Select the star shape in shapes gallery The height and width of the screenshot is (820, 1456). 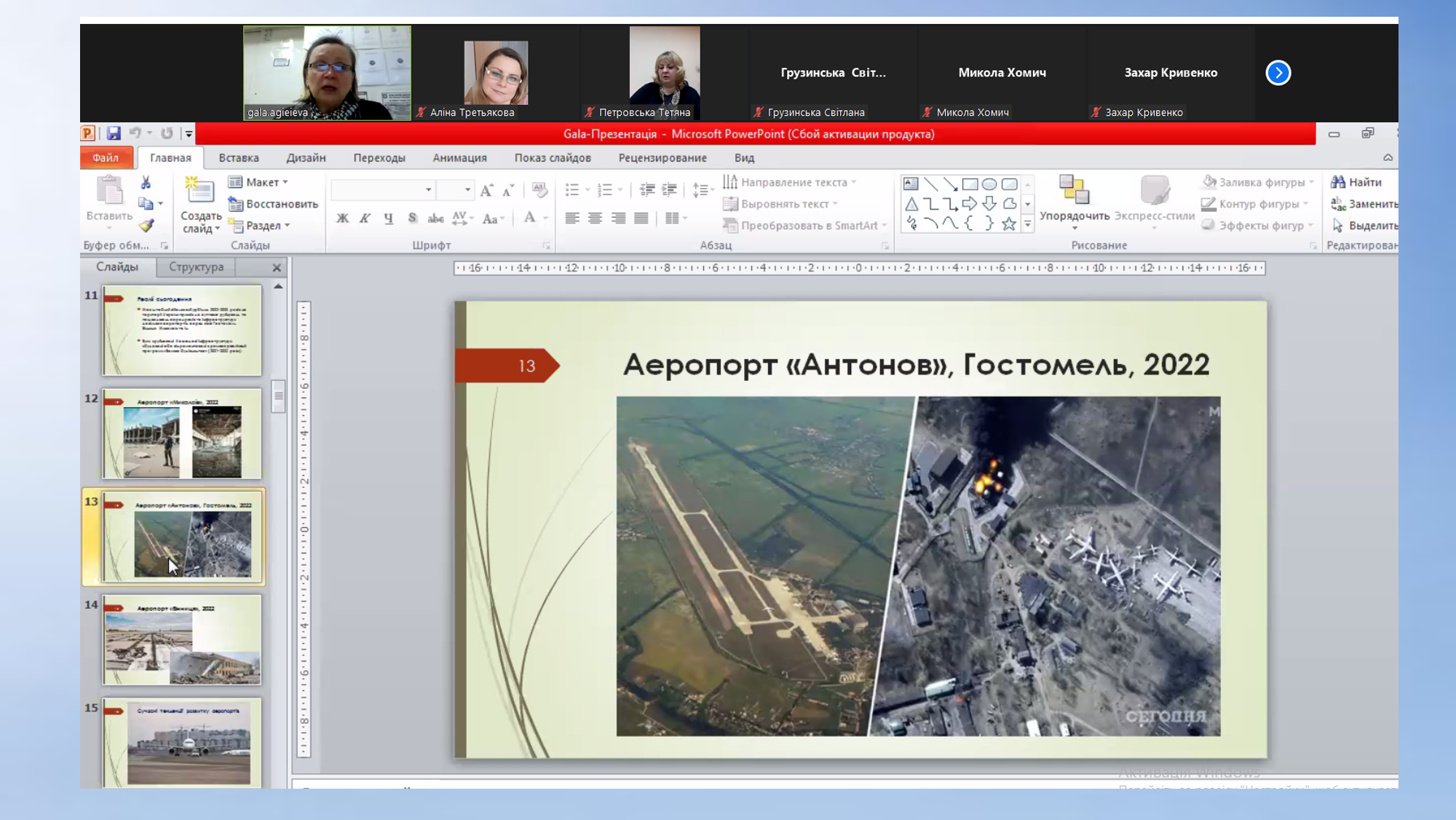pyautogui.click(x=1008, y=224)
